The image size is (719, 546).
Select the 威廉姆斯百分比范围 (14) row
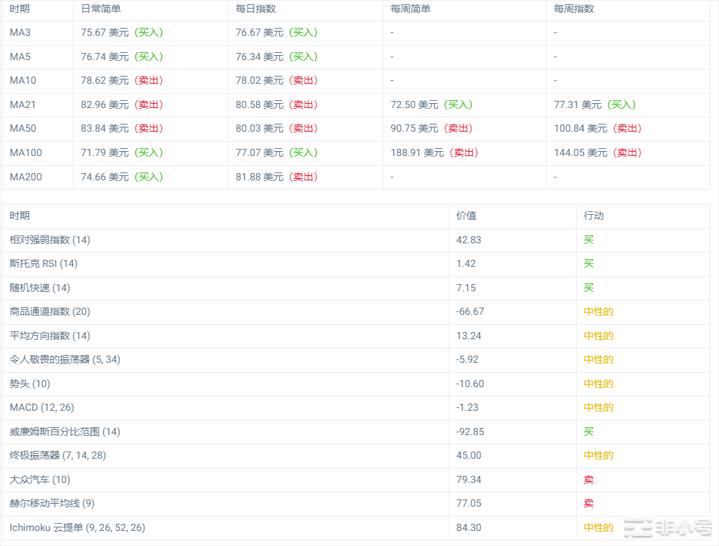tap(356, 432)
